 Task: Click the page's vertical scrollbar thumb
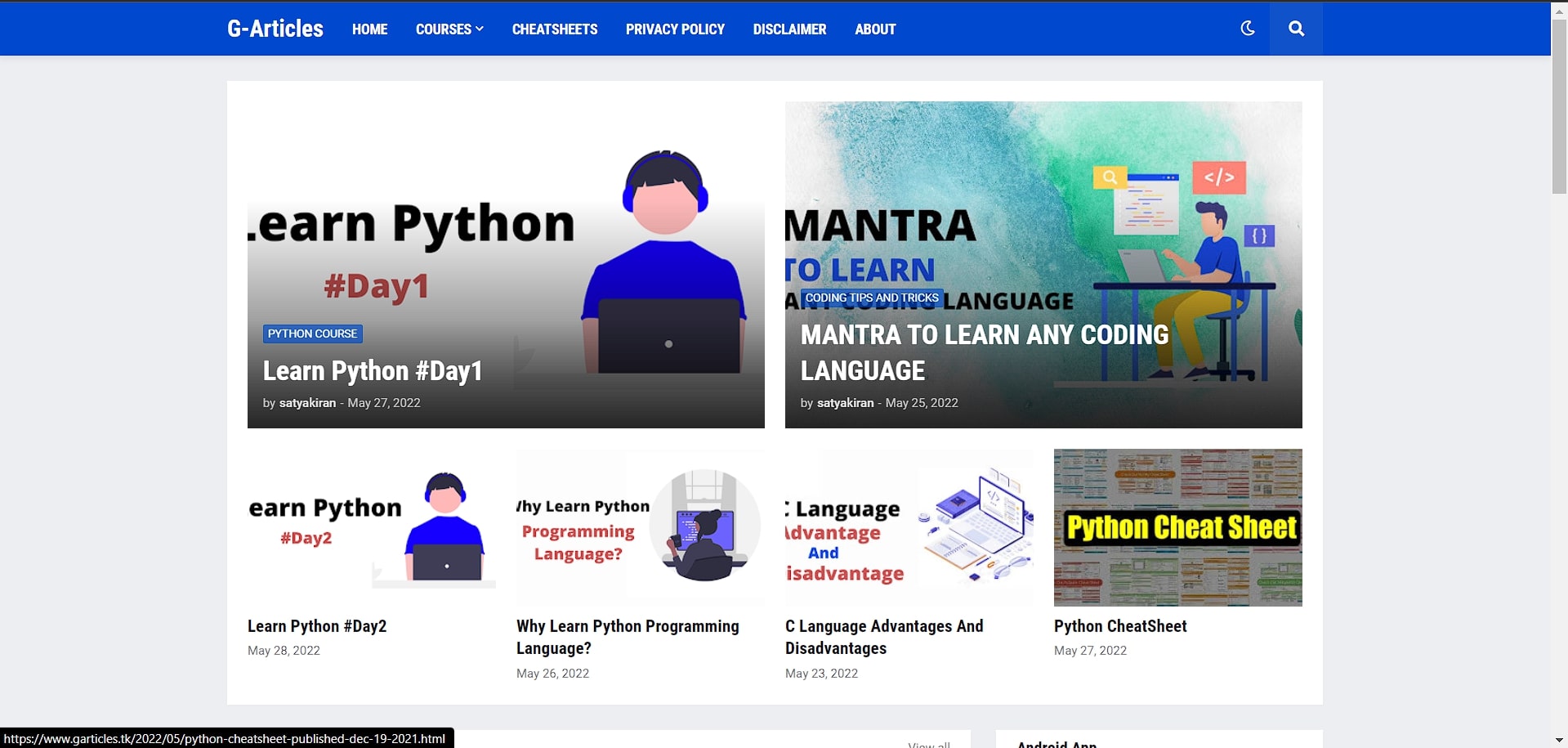tap(1559, 106)
